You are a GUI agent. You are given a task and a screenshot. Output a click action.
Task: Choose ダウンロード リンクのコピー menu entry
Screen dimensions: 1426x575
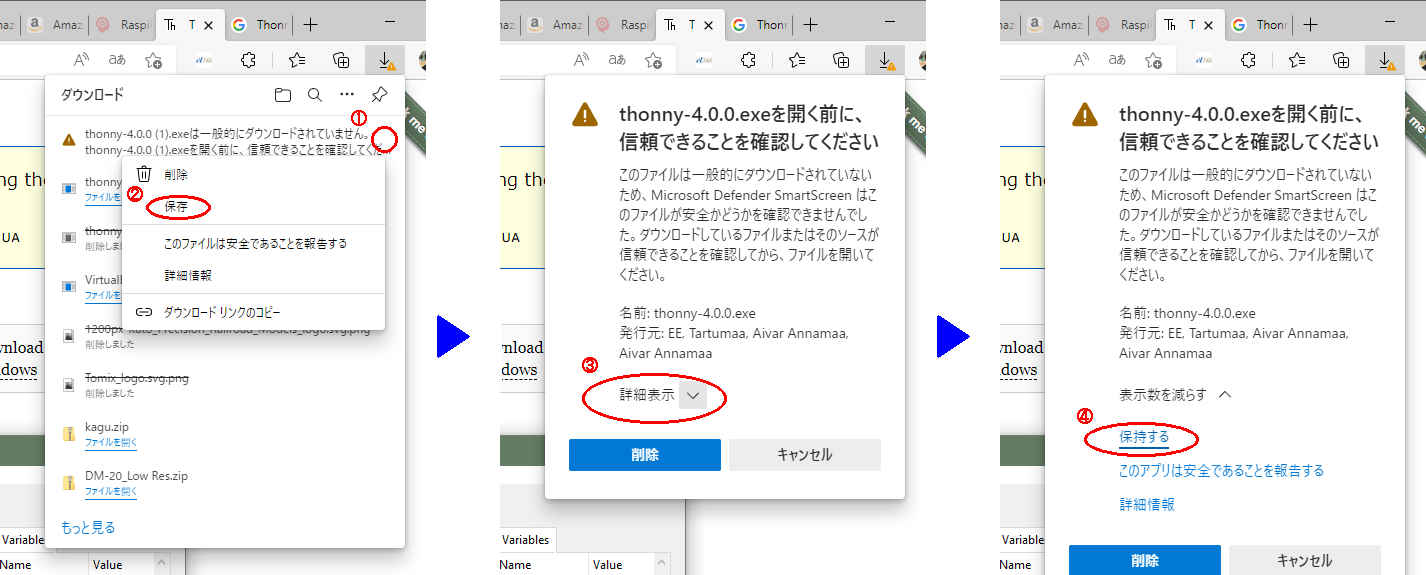(254, 312)
